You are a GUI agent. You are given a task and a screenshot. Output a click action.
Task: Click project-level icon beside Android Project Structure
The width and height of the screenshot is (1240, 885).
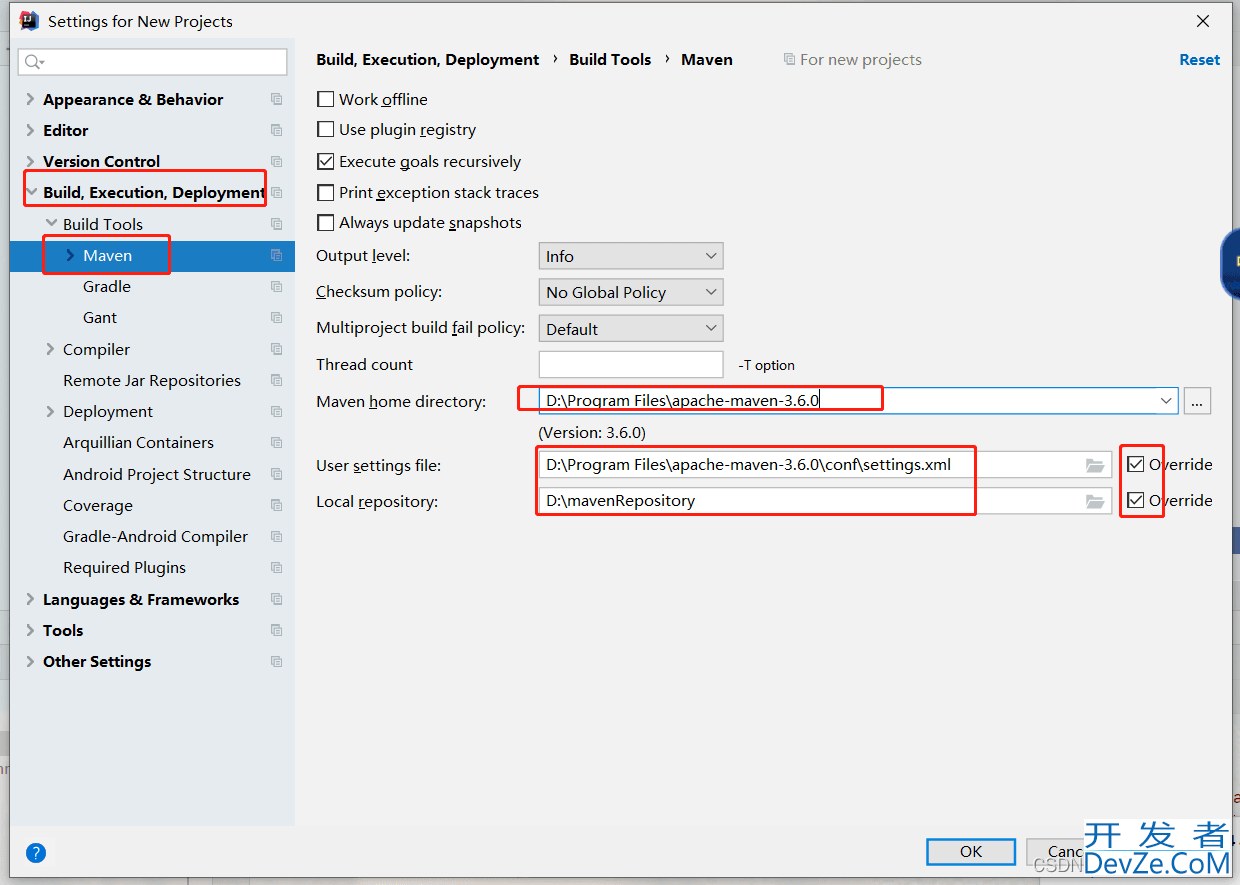click(277, 475)
